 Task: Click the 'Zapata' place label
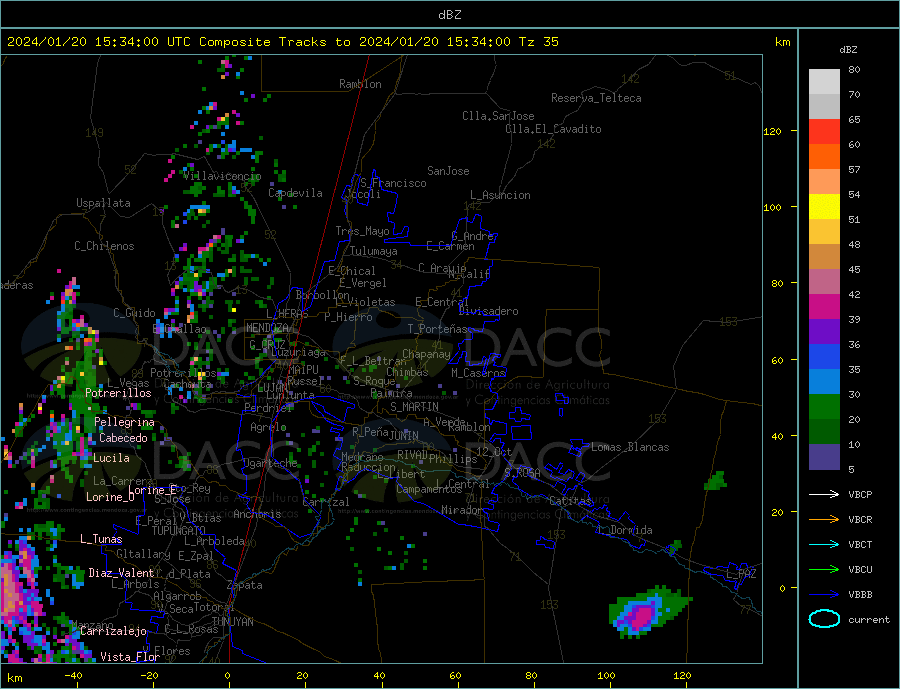coord(245,586)
